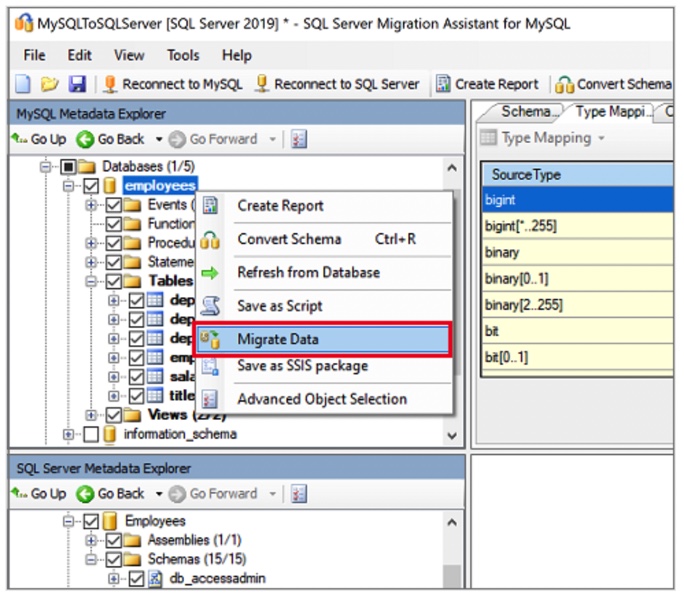Select Convert Schema in the context menu
684x599 pixels.
(x=324, y=239)
